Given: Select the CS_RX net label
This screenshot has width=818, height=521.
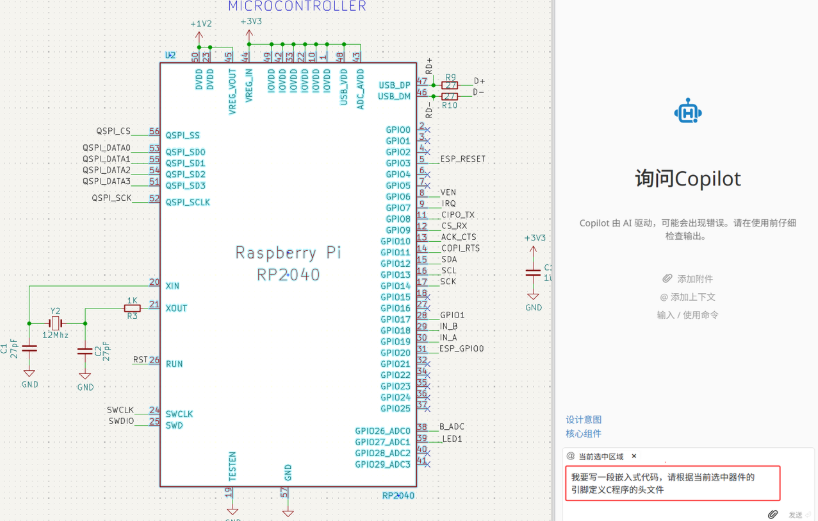Looking at the screenshot, I should [454, 226].
